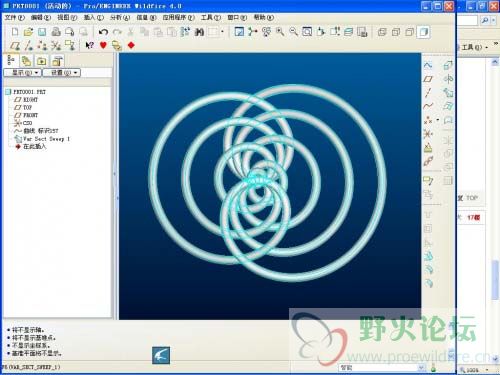Toggle datum axis display icon
The height and width of the screenshot is (375, 500).
[x=29, y=45]
